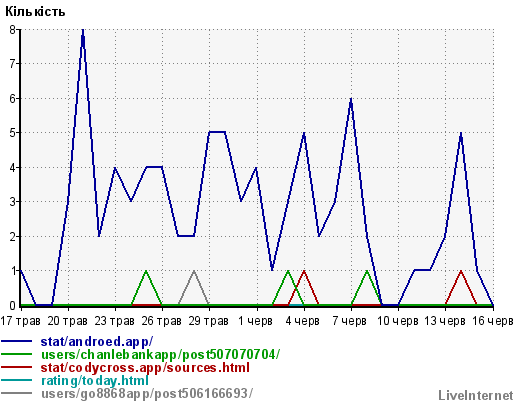Viewport: 520px width, 405px height.
Task: Click the green legend line swatch
Action: (17, 354)
